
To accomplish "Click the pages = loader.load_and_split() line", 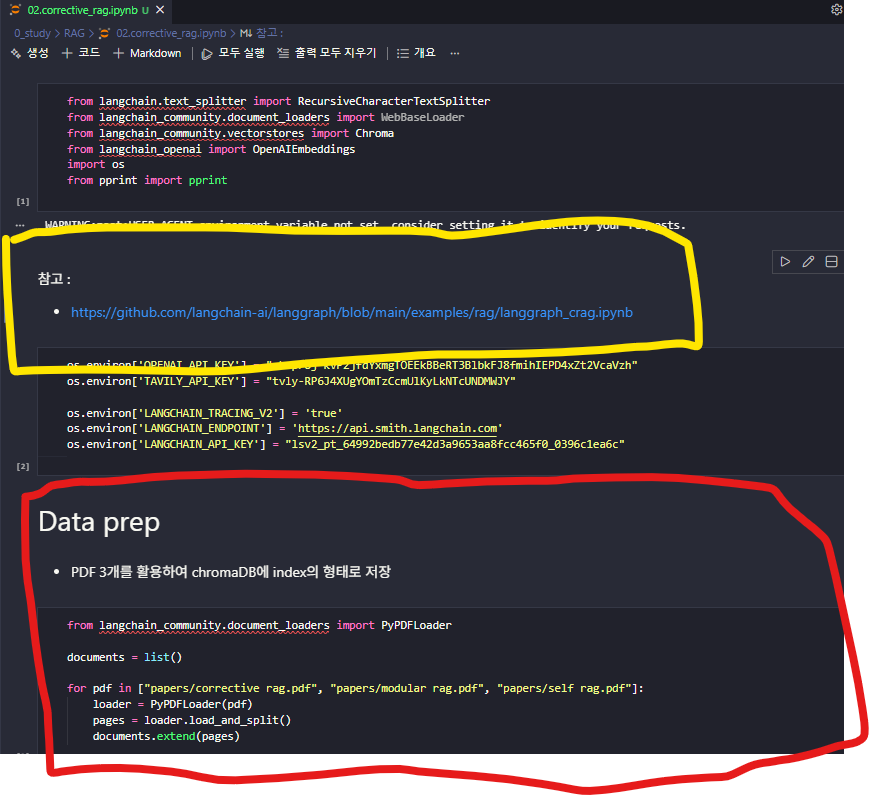I will click(191, 720).
